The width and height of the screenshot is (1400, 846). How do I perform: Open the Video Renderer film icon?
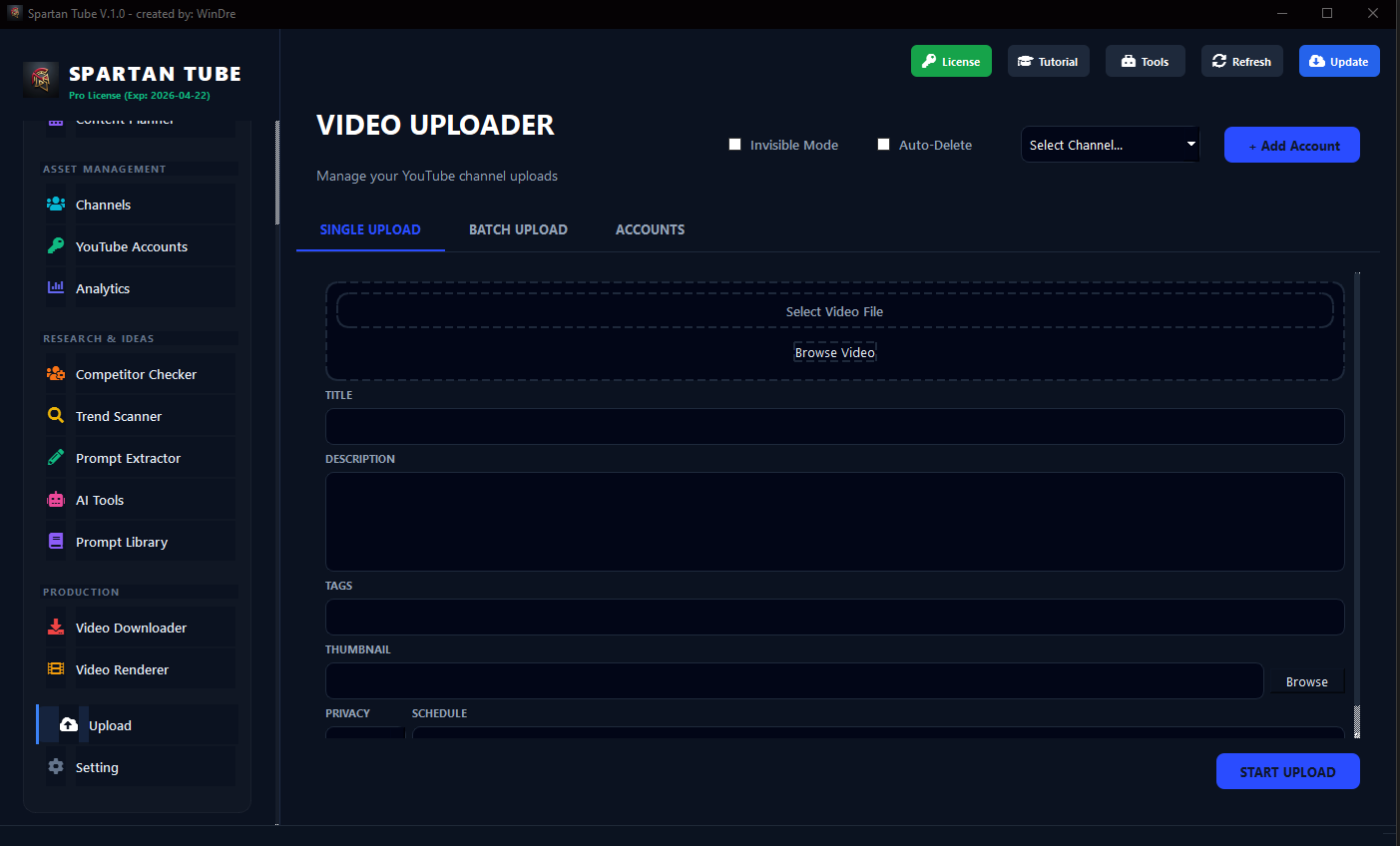click(x=56, y=668)
